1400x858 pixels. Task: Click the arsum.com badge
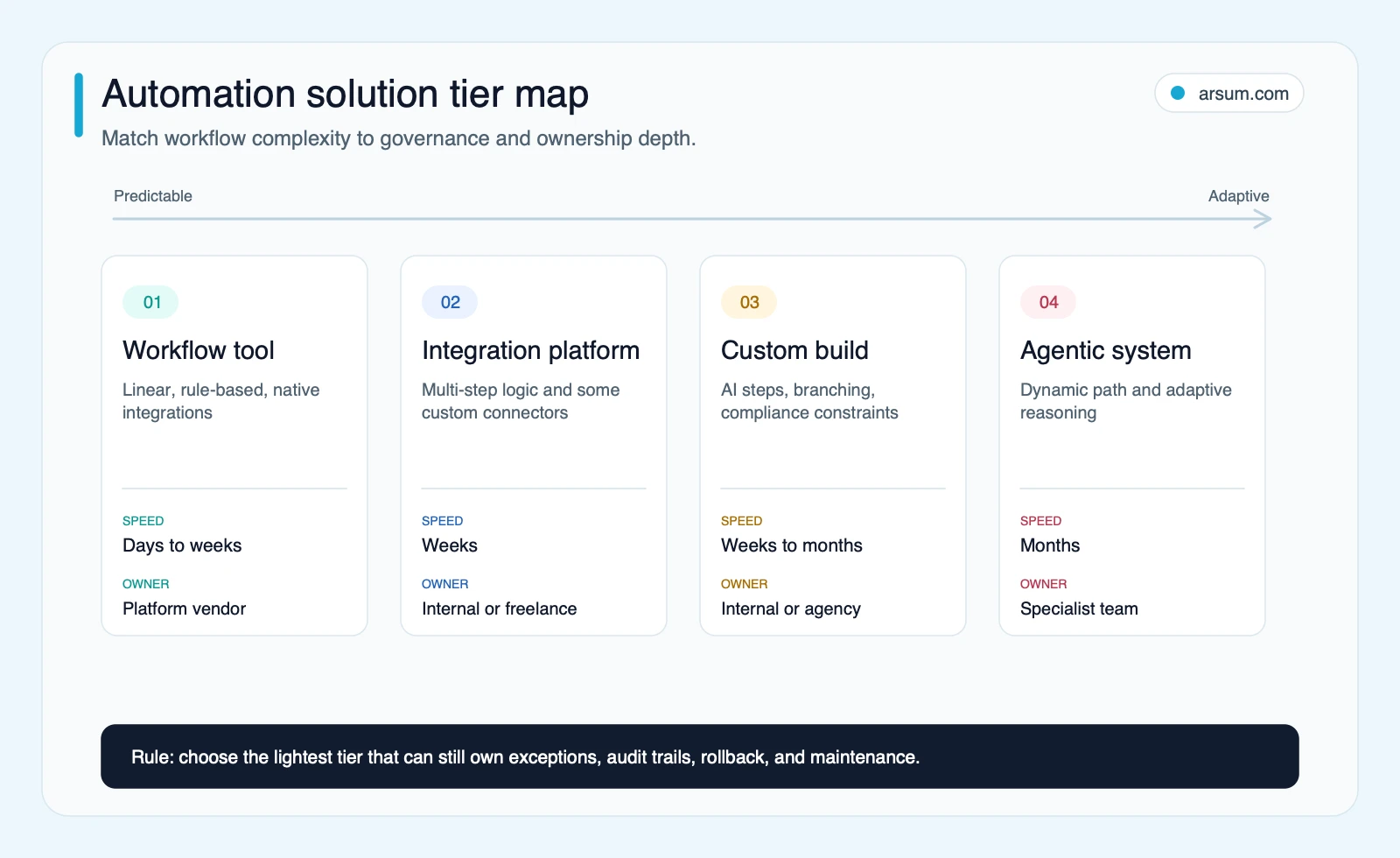tap(1229, 93)
